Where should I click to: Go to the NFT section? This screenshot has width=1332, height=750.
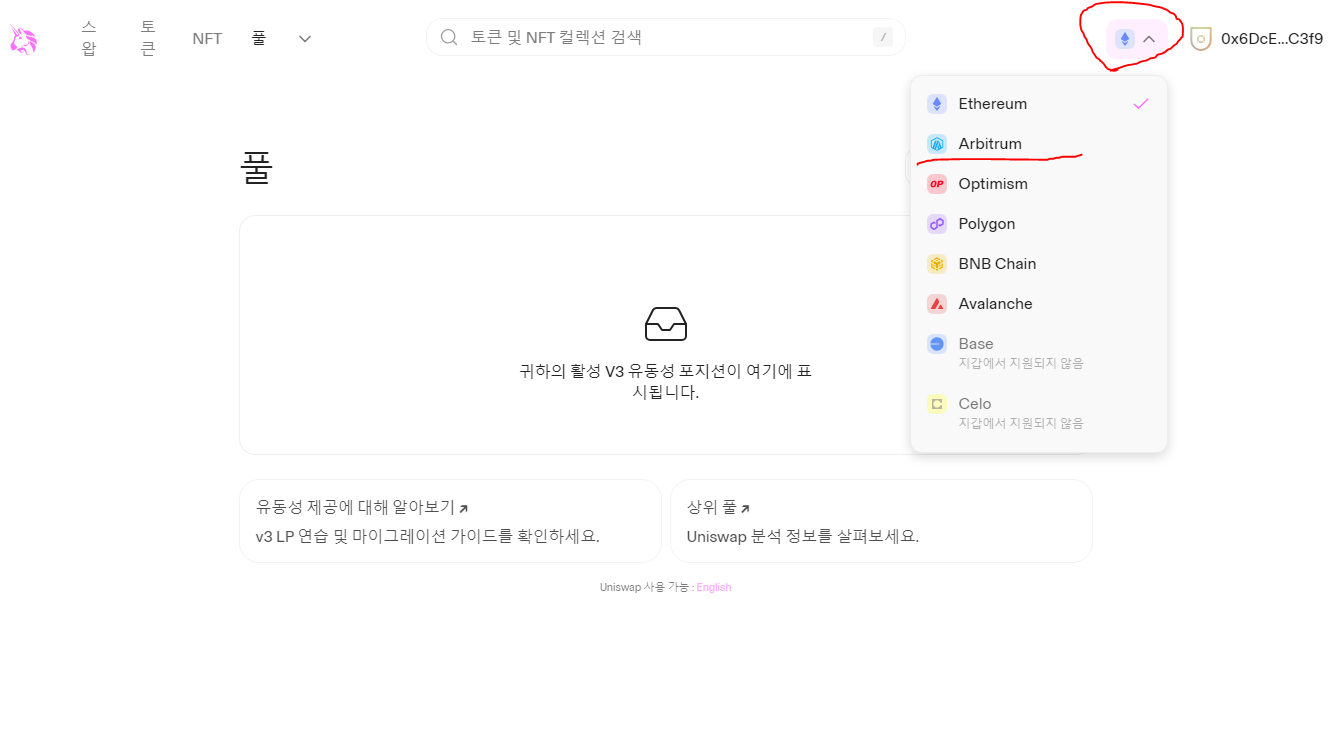(207, 38)
